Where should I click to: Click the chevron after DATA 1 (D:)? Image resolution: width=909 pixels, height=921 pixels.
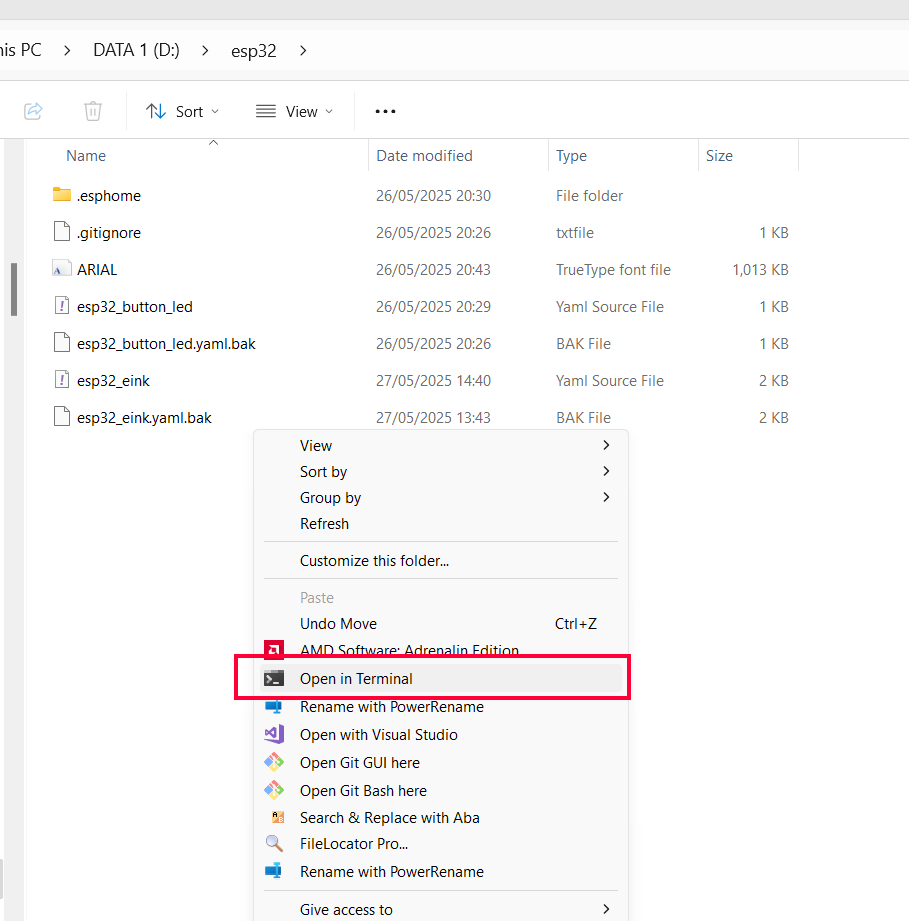(x=205, y=51)
